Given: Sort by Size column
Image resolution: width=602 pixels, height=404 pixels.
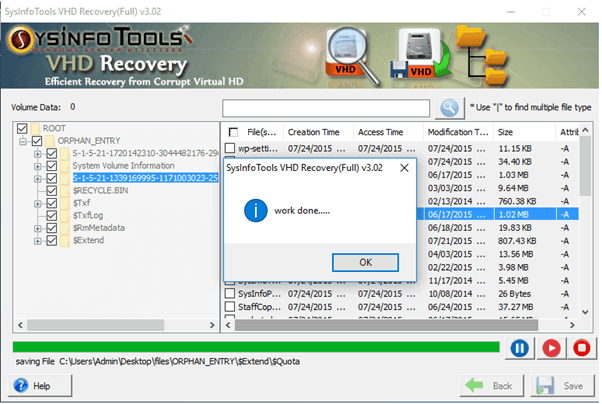Looking at the screenshot, I should pos(524,132).
